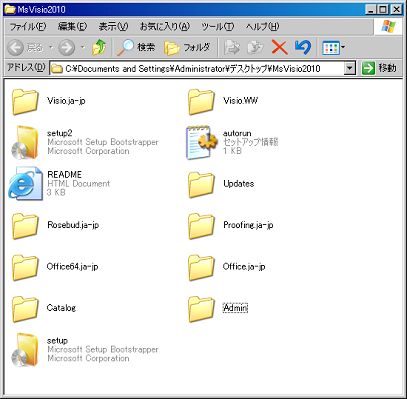Click the Updates folder name text
The height and width of the screenshot is (399, 407).
[x=239, y=184]
